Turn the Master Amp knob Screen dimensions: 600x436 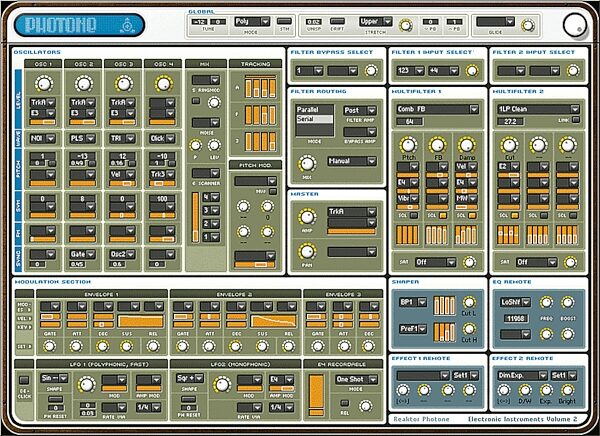(x=307, y=217)
